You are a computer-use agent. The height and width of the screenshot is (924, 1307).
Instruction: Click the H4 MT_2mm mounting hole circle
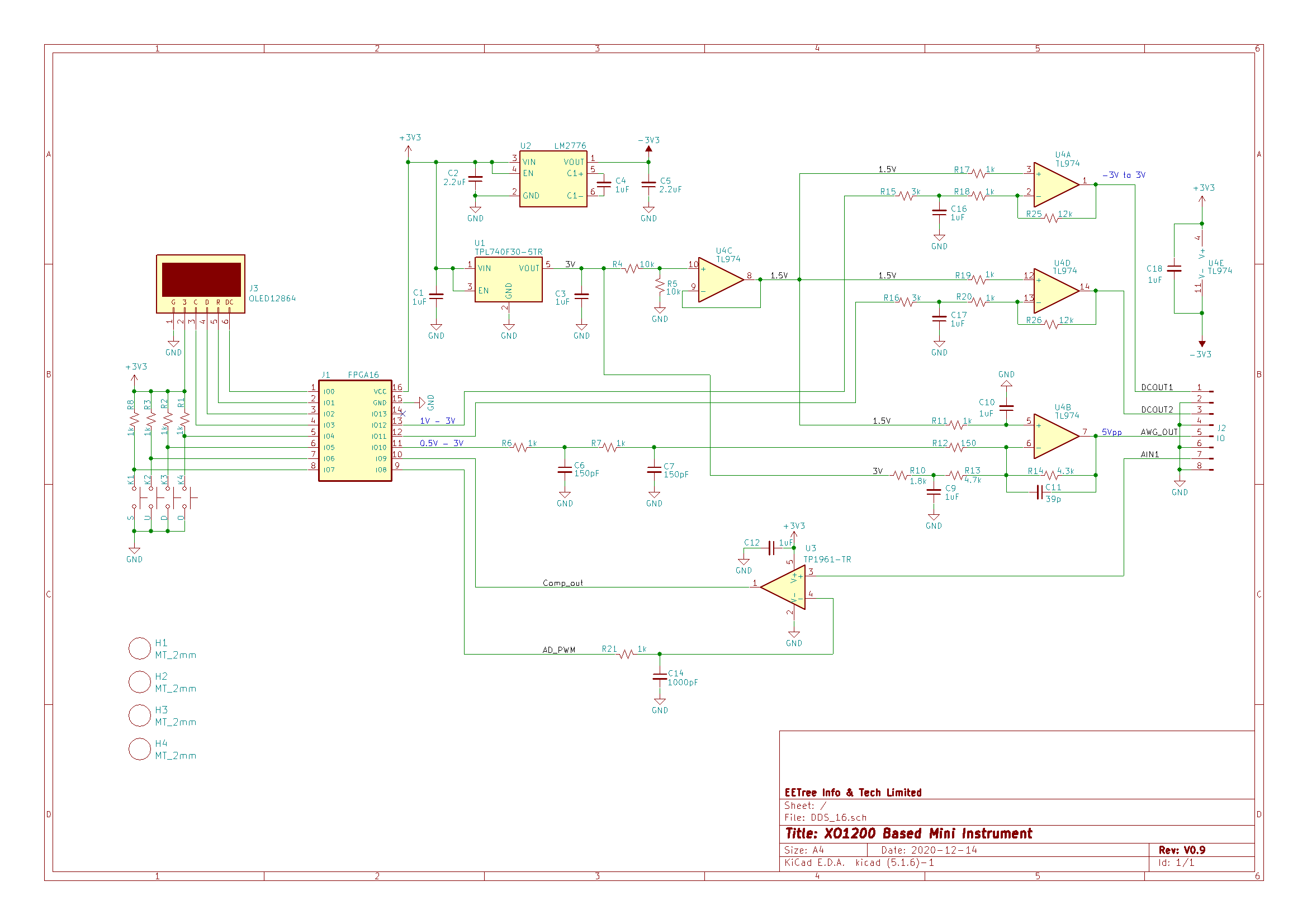[139, 749]
